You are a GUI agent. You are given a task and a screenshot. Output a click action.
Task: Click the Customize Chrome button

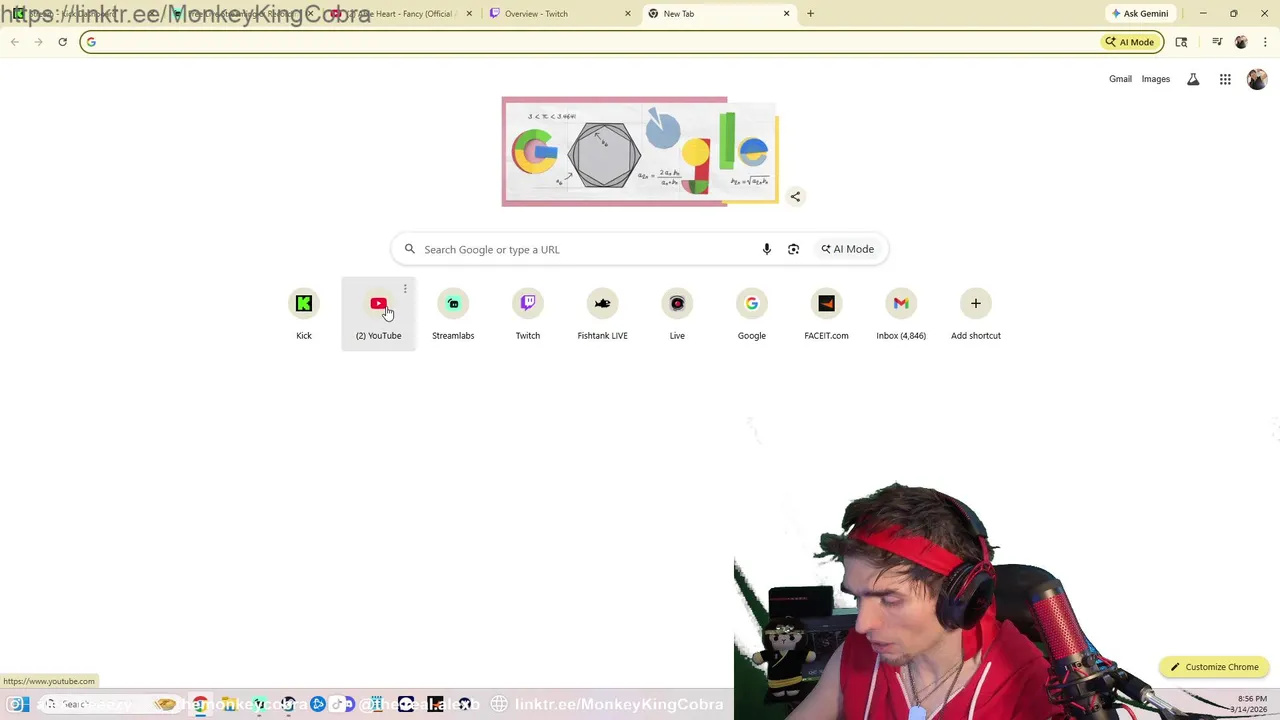pyautogui.click(x=1215, y=667)
